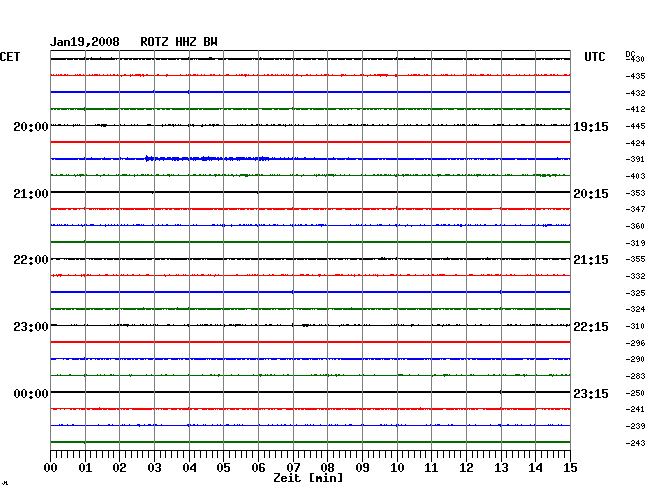The width and height of the screenshot is (650, 494).
Task: Select the 00:00 CET time label
Action: click(31, 393)
